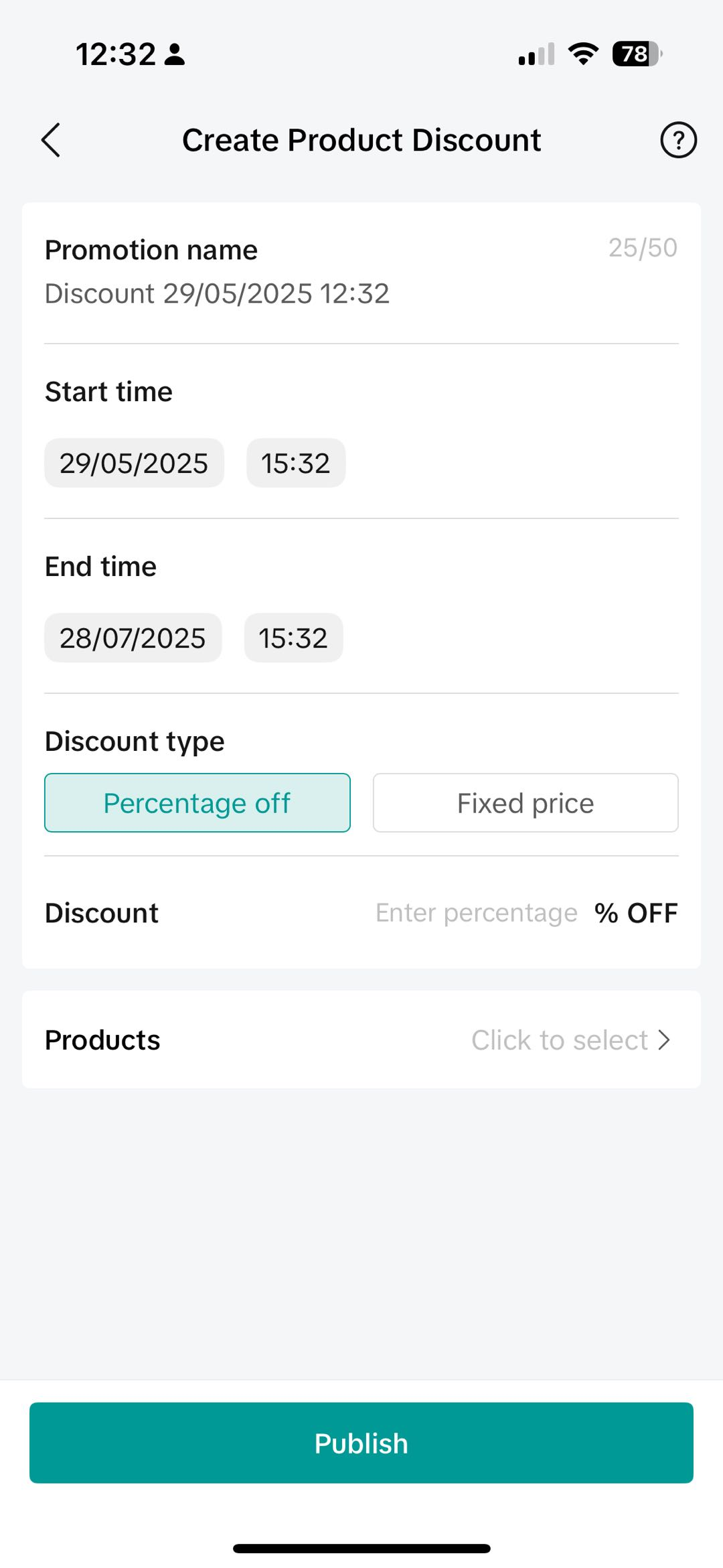Edit the Promotion name text field
Viewport: 723px width, 1568px height.
(217, 293)
